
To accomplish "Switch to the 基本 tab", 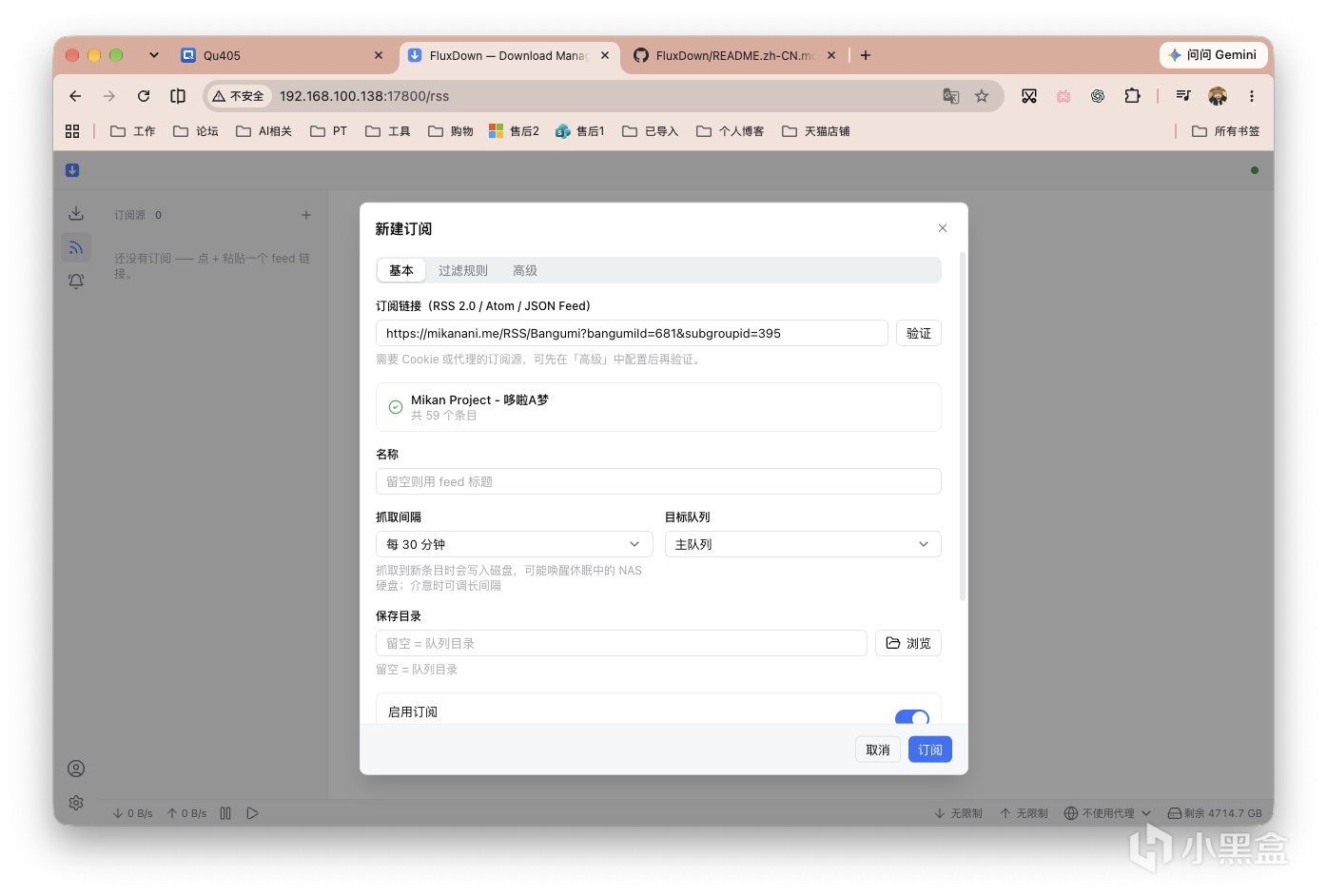I will pyautogui.click(x=401, y=271).
